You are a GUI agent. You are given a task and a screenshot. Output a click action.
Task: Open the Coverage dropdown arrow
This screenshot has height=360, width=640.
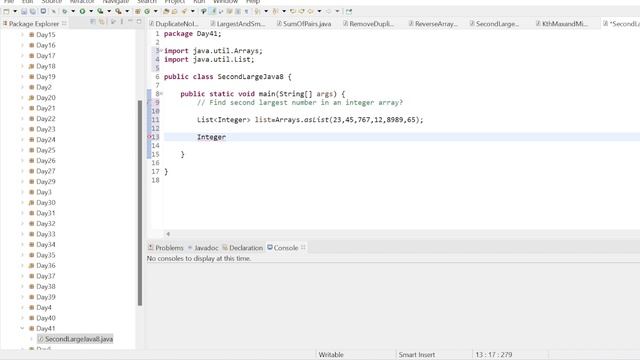(109, 11)
